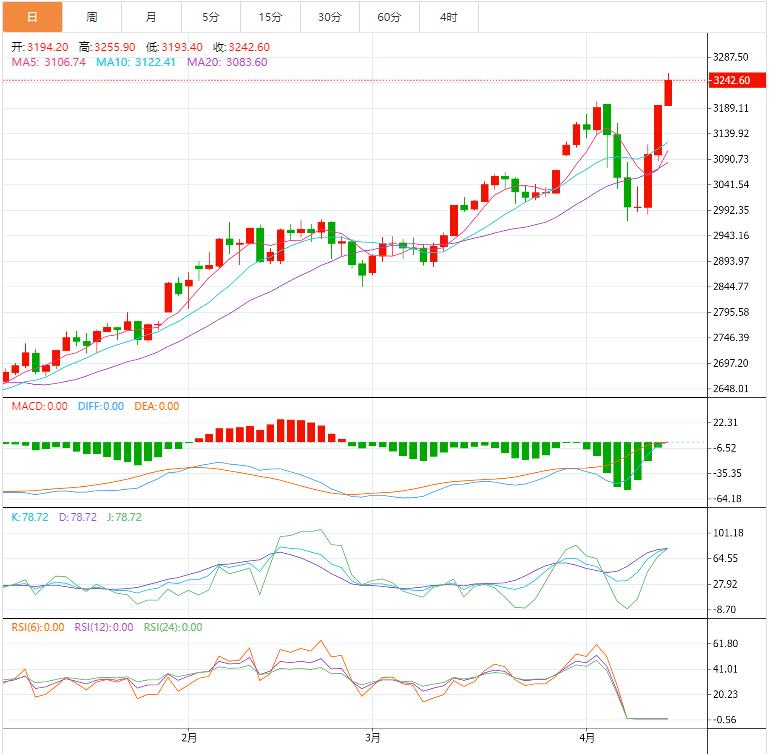This screenshot has width=769, height=754.
Task: Open the 月 monthly timeframe tab
Action: click(x=151, y=17)
